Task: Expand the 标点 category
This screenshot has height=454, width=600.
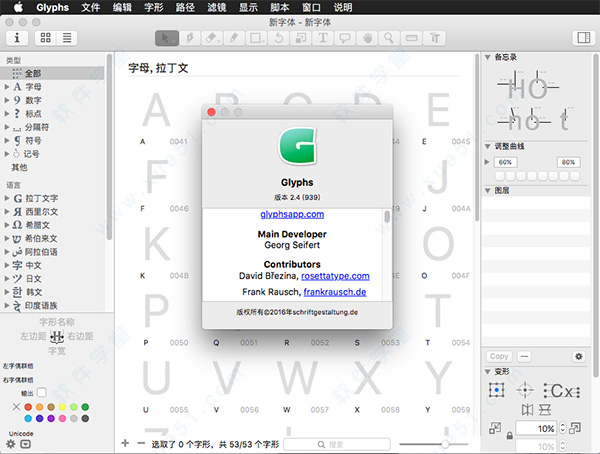Action: 7,114
